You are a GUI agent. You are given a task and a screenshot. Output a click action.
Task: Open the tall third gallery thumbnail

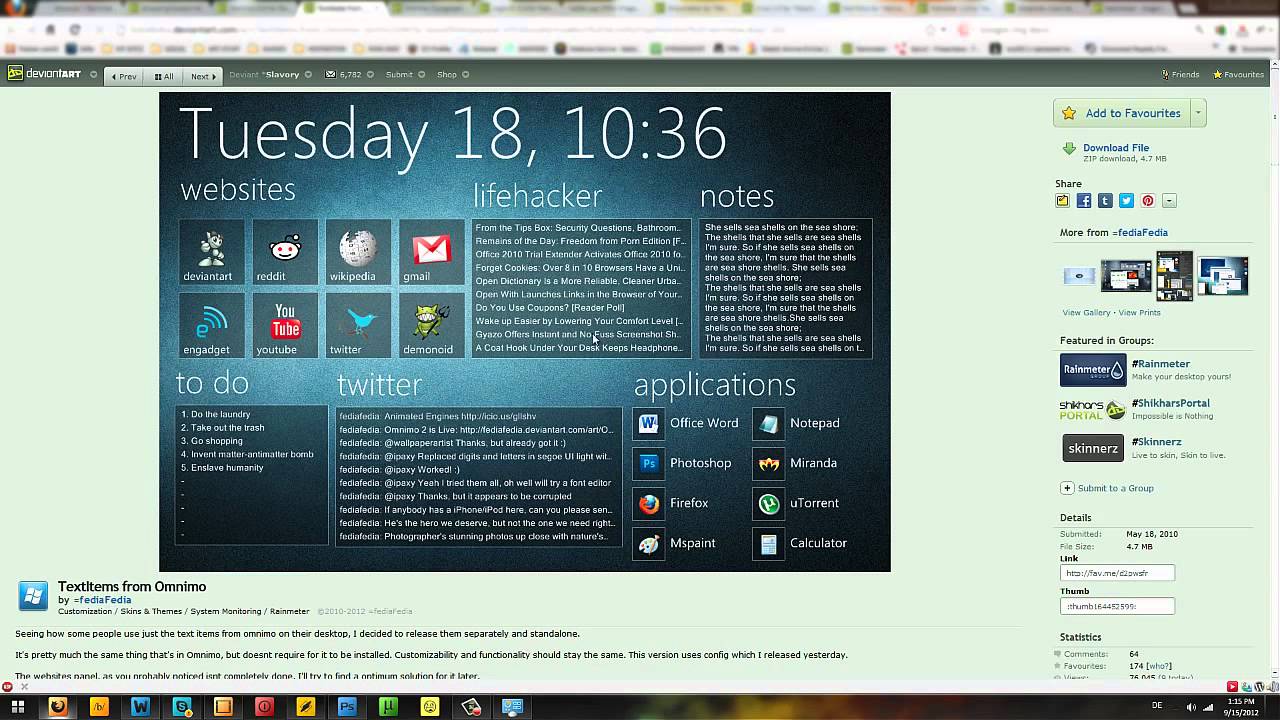[1174, 276]
